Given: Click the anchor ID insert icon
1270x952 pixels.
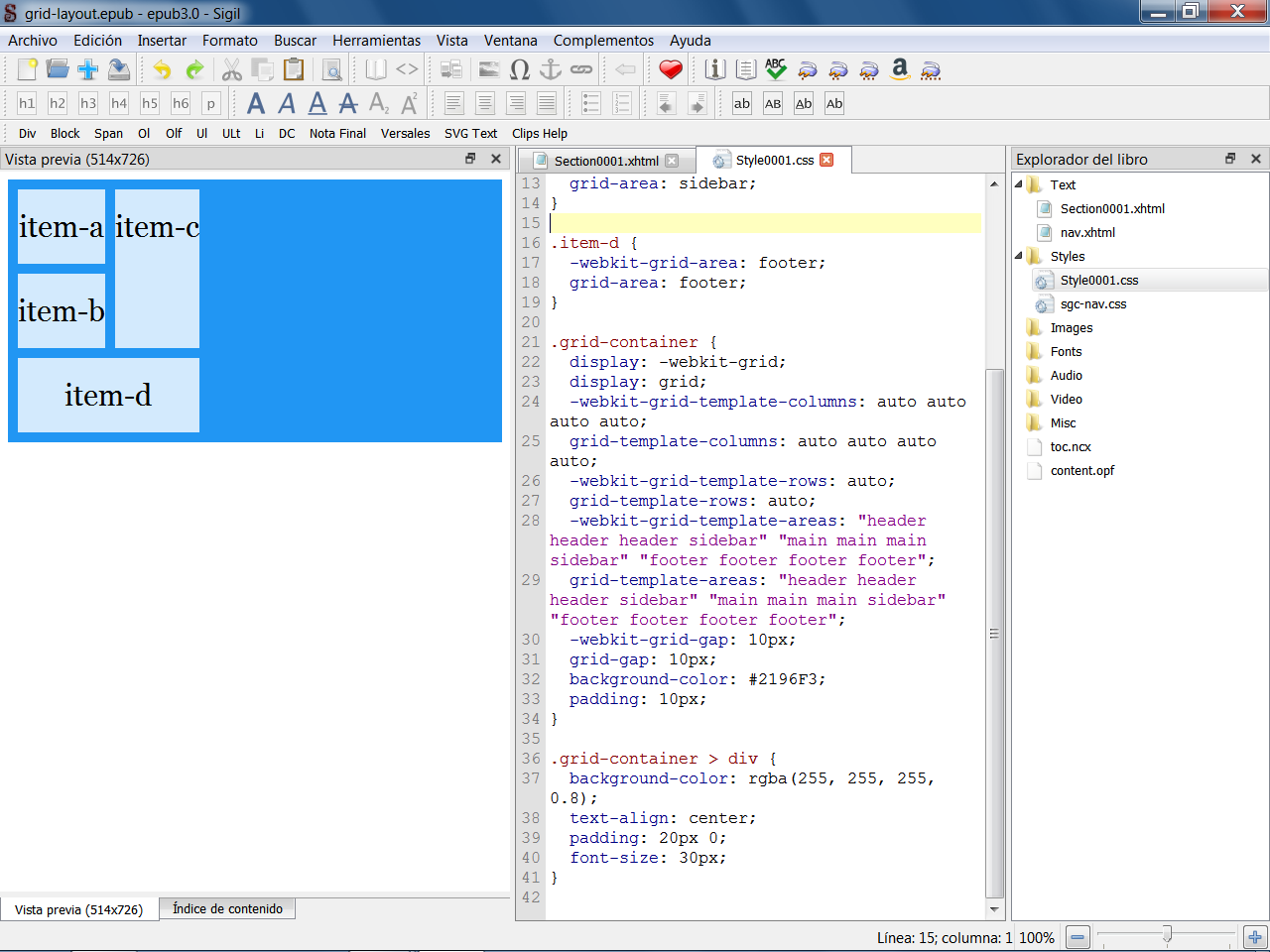Looking at the screenshot, I should point(550,69).
